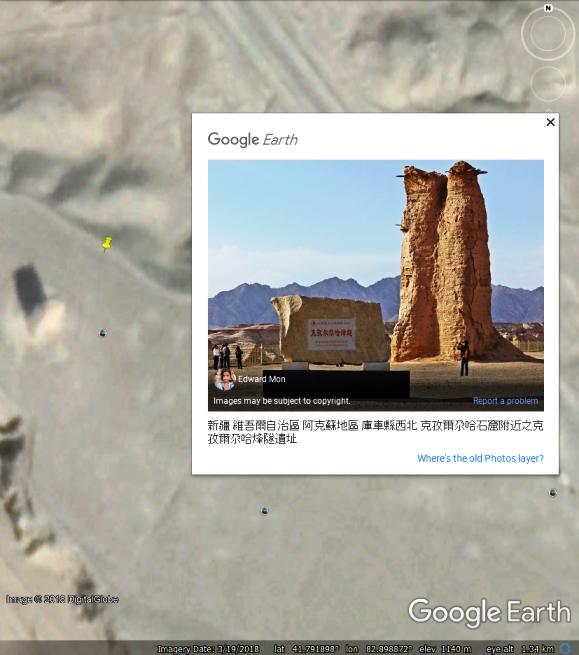Open the beacon tower photo thumbnail
The image size is (579, 655).
(376, 285)
